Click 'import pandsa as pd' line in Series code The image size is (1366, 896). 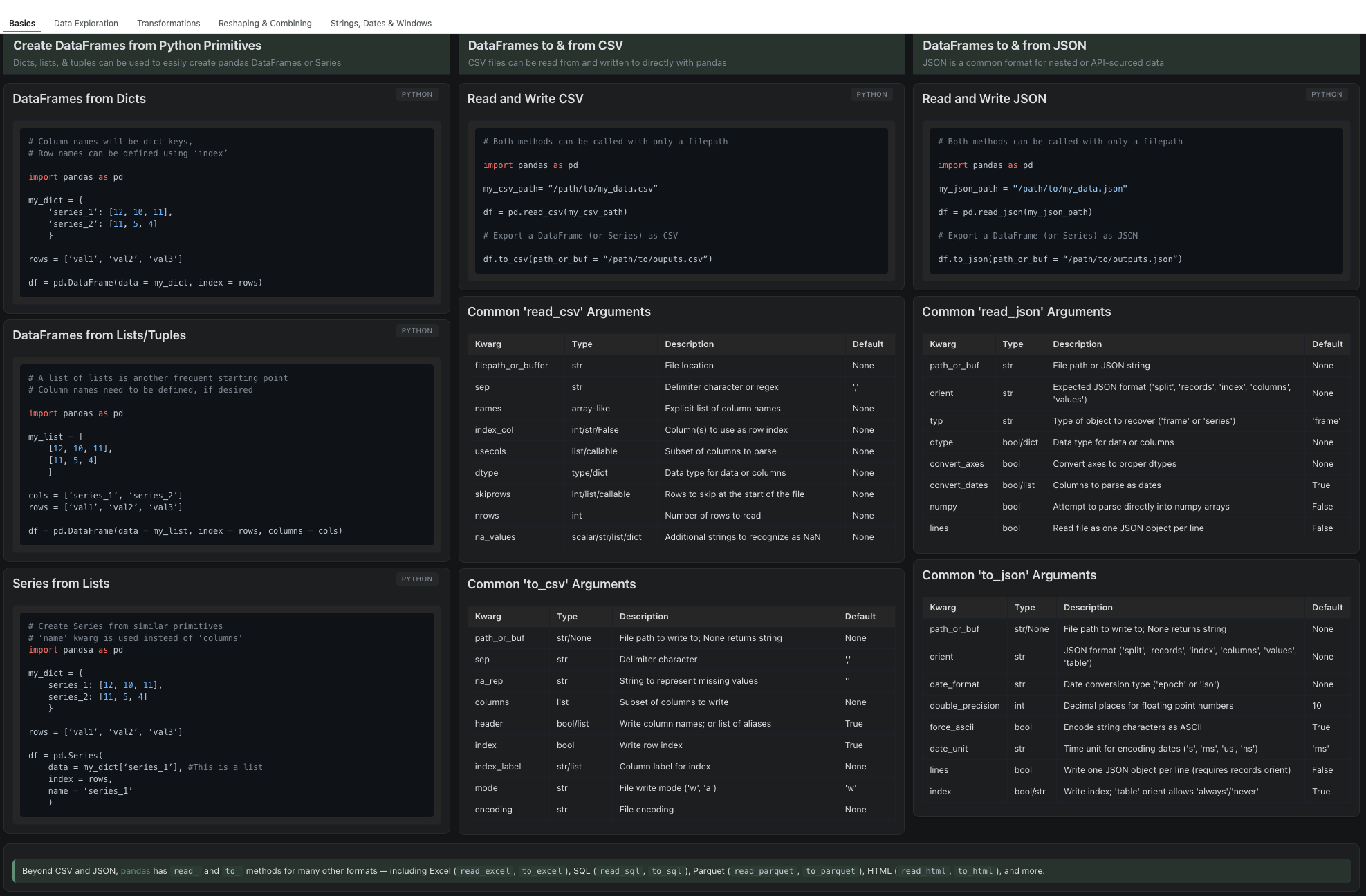pyautogui.click(x=75, y=650)
